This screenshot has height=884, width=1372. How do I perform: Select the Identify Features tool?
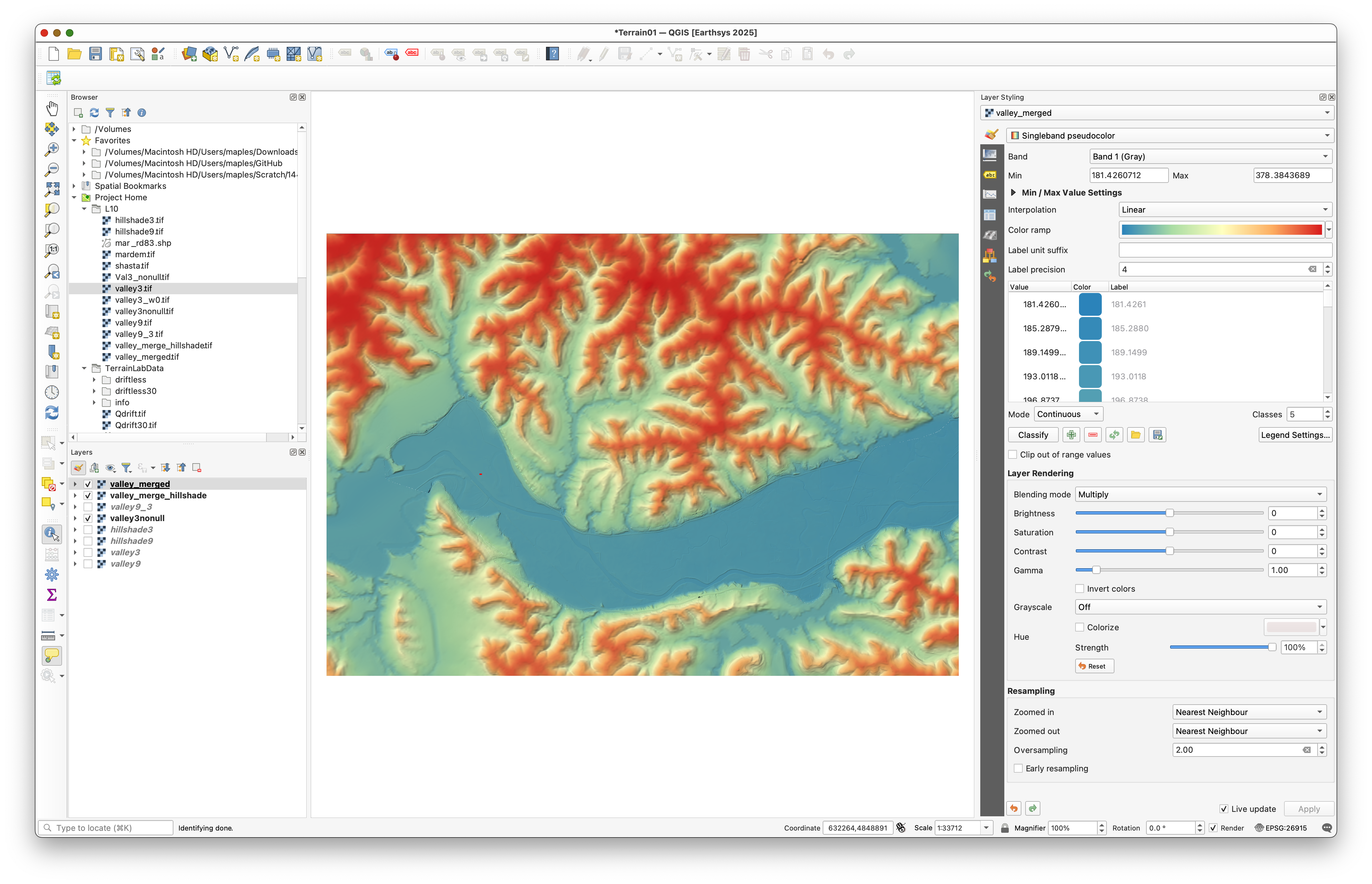[x=52, y=533]
